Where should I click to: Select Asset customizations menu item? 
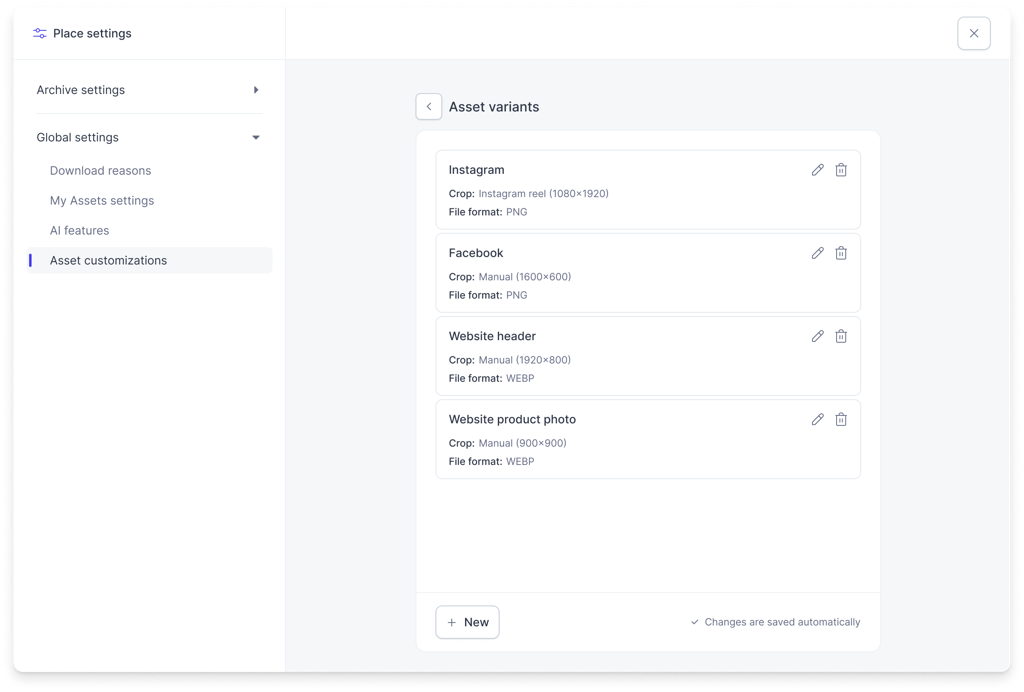coord(150,260)
